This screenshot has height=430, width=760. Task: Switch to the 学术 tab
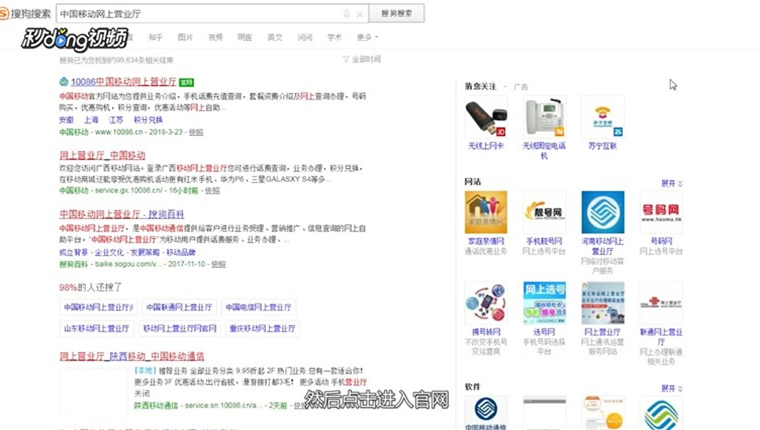(334, 37)
